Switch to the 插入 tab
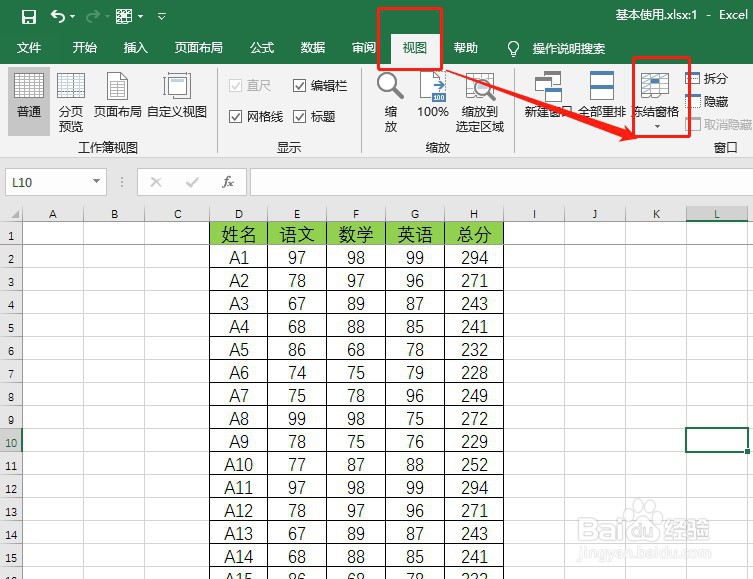Viewport: 753px width, 579px height. pos(135,48)
